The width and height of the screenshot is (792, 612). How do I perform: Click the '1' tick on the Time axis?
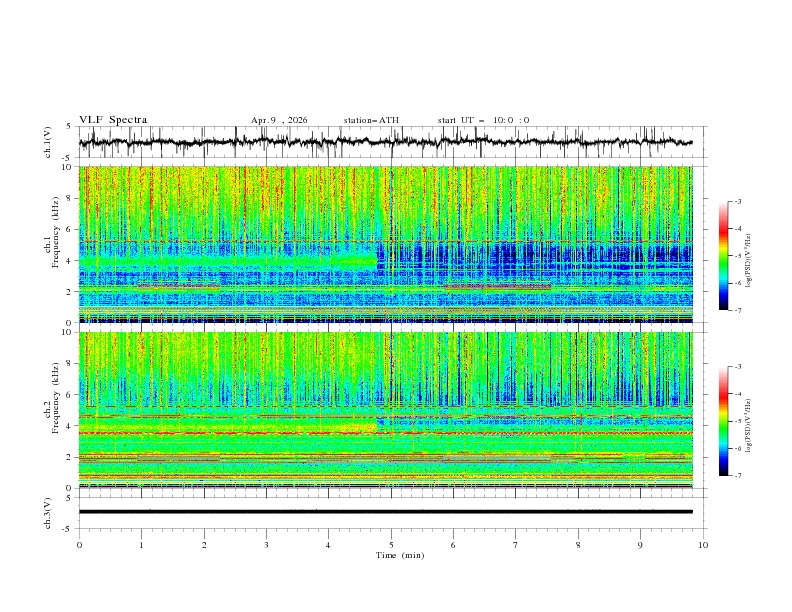coord(141,545)
